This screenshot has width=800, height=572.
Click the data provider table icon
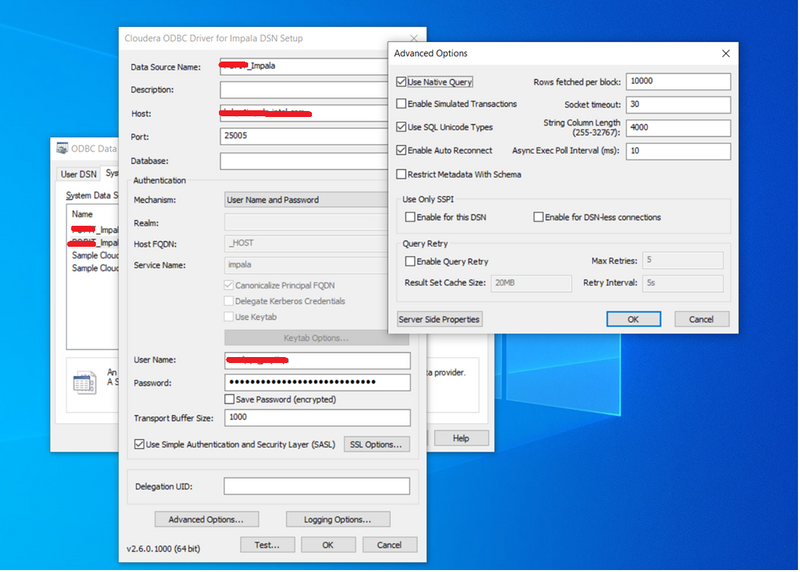click(84, 382)
